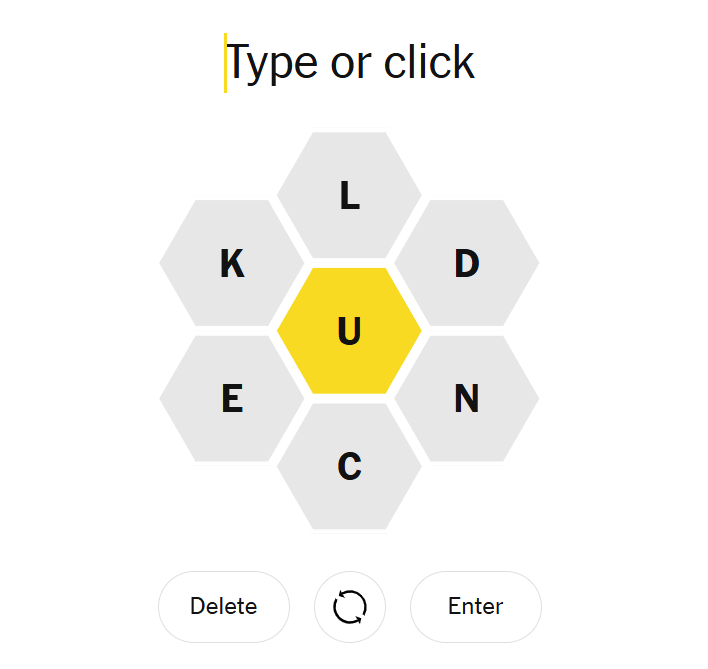Shuffle the letters with the circular arrows icon

point(350,607)
